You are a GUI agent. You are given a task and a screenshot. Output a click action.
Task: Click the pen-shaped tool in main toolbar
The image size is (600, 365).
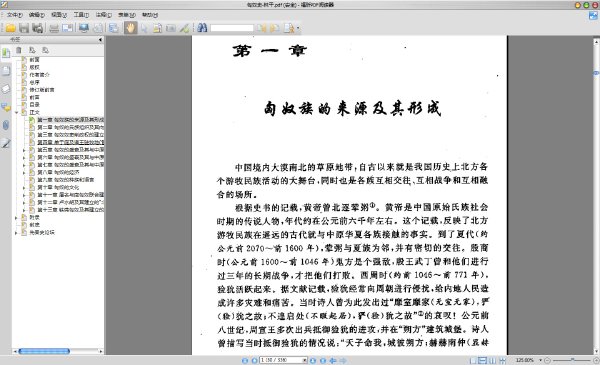click(x=185, y=28)
